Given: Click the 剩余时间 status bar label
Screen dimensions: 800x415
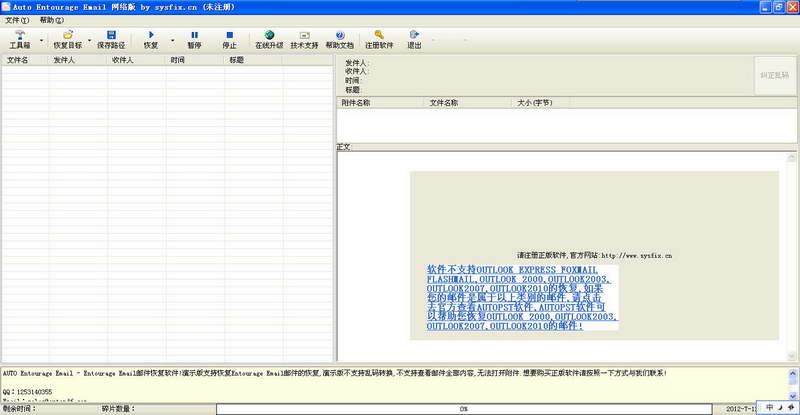Looking at the screenshot, I should 19,408.
